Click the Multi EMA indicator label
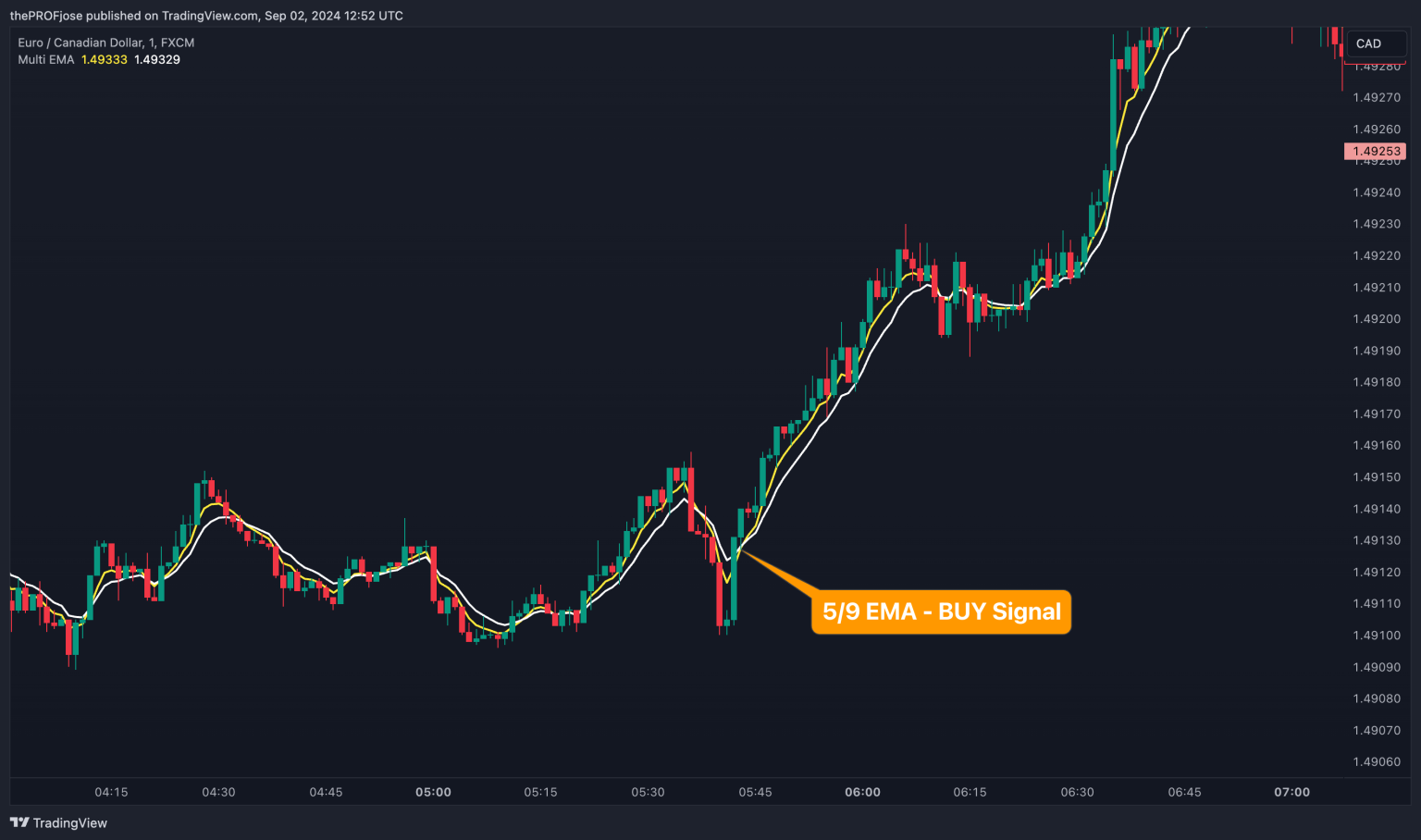 point(45,59)
